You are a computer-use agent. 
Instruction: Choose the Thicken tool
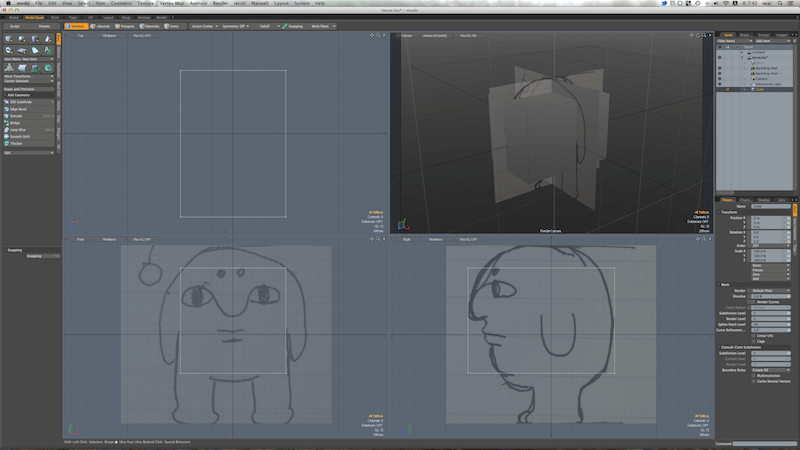(29, 143)
